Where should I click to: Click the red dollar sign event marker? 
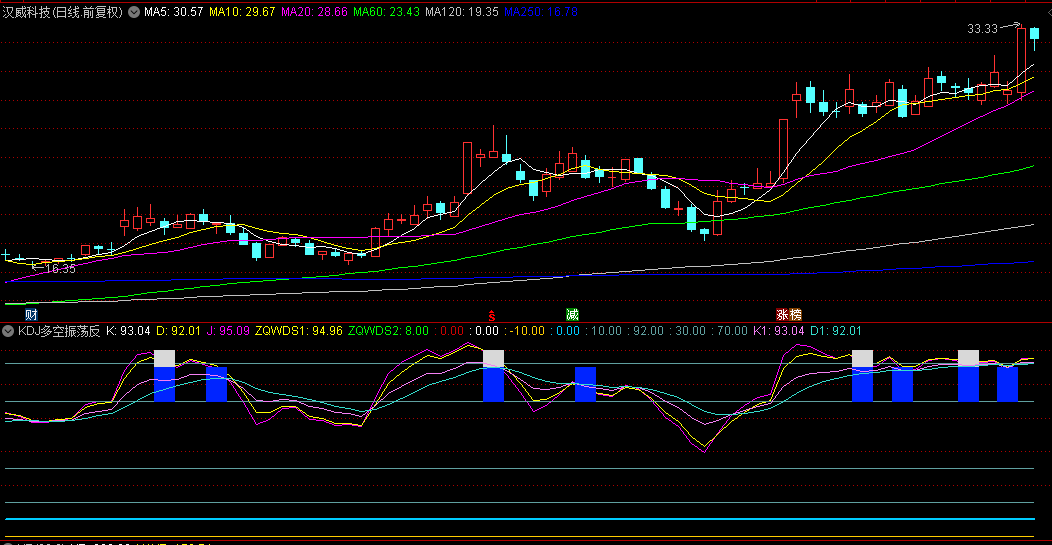pos(491,314)
